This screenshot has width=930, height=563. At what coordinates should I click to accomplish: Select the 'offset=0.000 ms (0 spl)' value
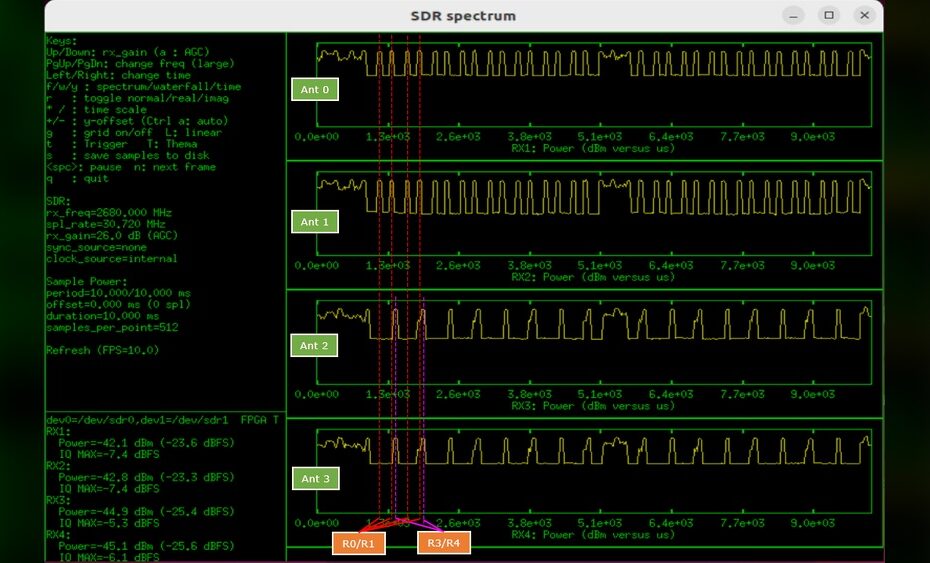tap(119, 304)
